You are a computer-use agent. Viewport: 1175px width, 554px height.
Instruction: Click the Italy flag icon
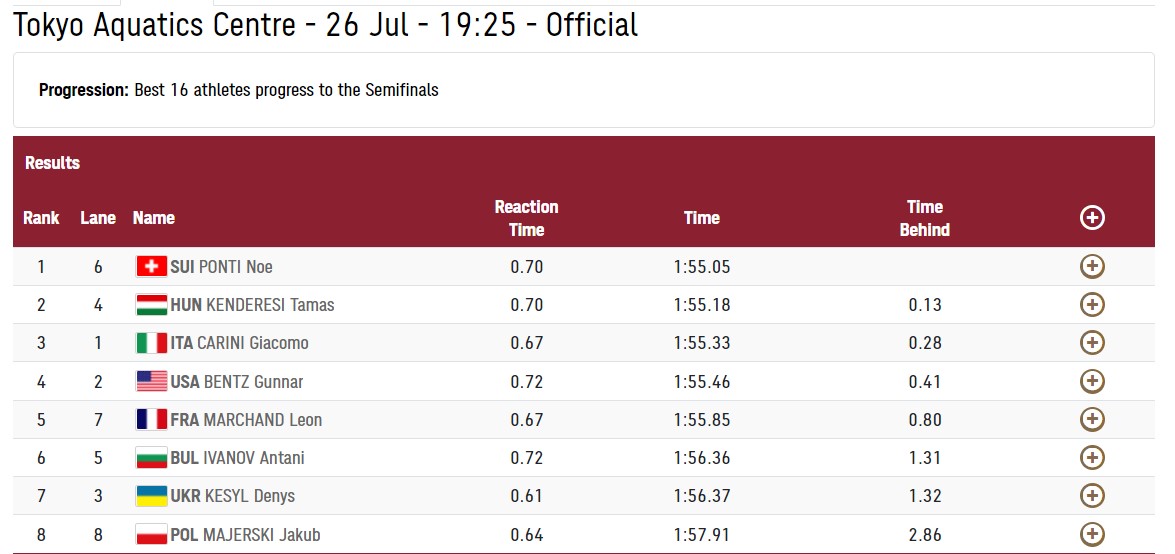coord(151,343)
